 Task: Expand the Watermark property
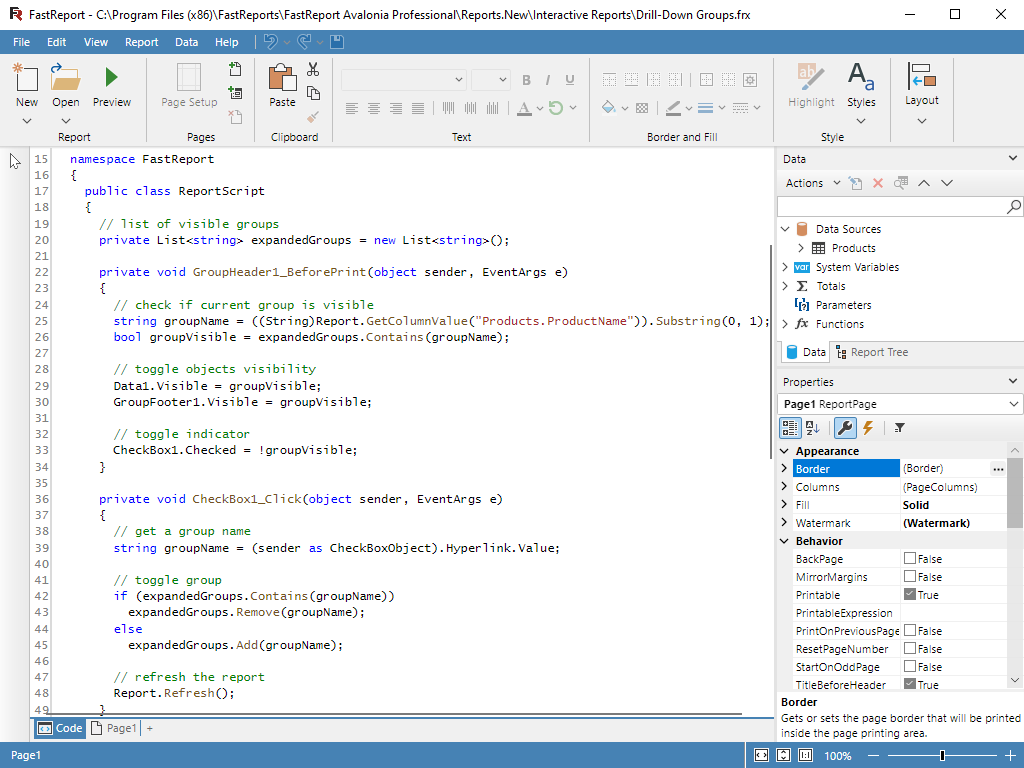[784, 523]
